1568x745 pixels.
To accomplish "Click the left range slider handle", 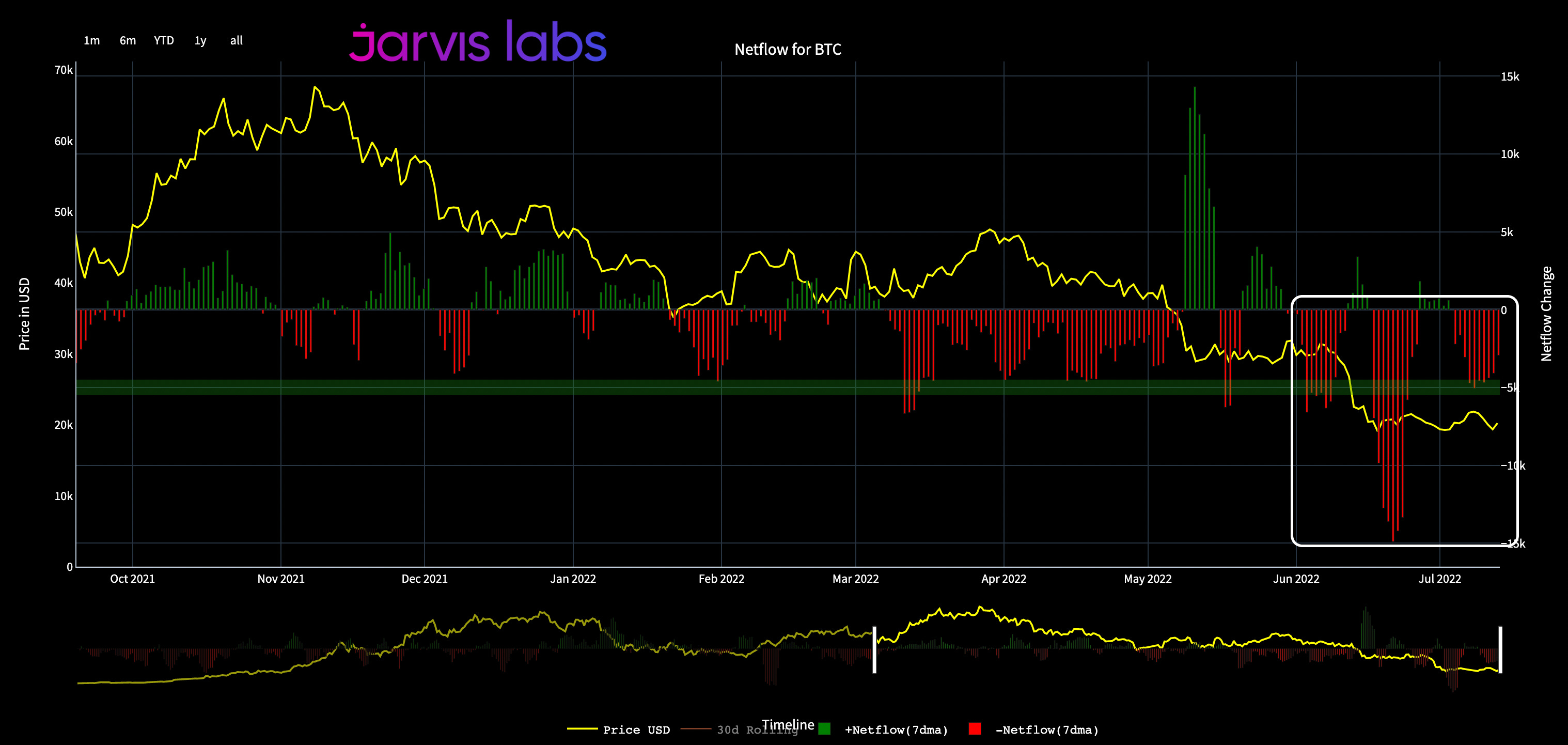I will click(x=874, y=649).
